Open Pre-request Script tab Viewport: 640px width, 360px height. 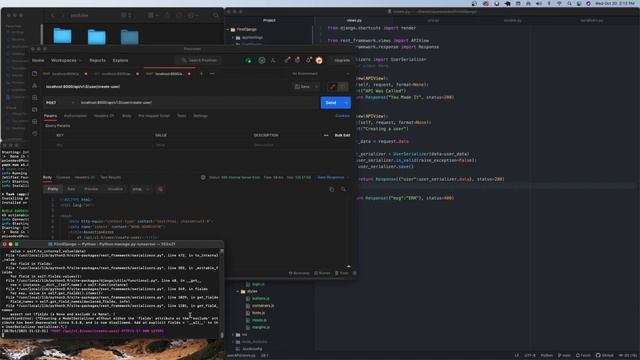154,116
